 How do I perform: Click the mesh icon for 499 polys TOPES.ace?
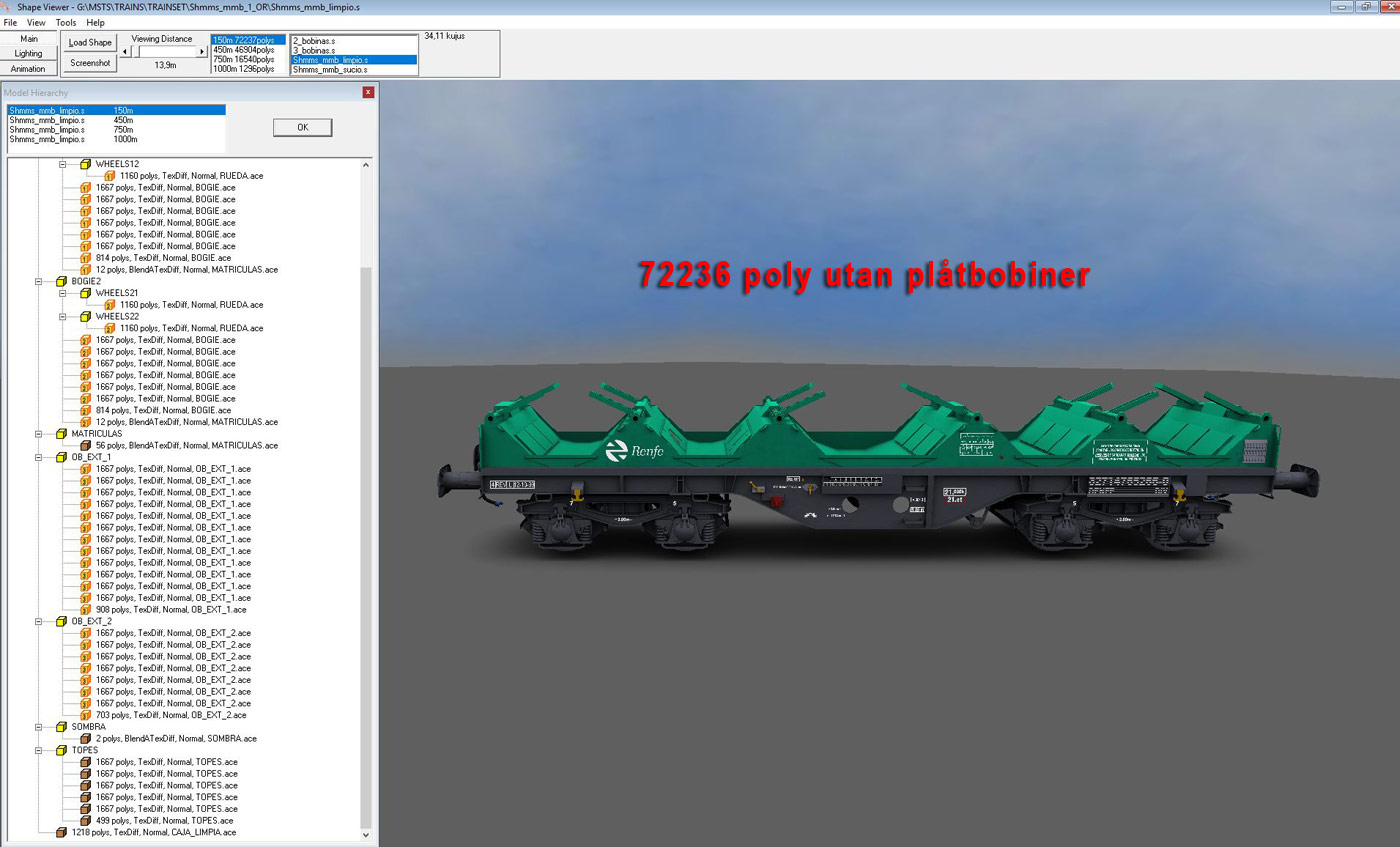pos(85,820)
